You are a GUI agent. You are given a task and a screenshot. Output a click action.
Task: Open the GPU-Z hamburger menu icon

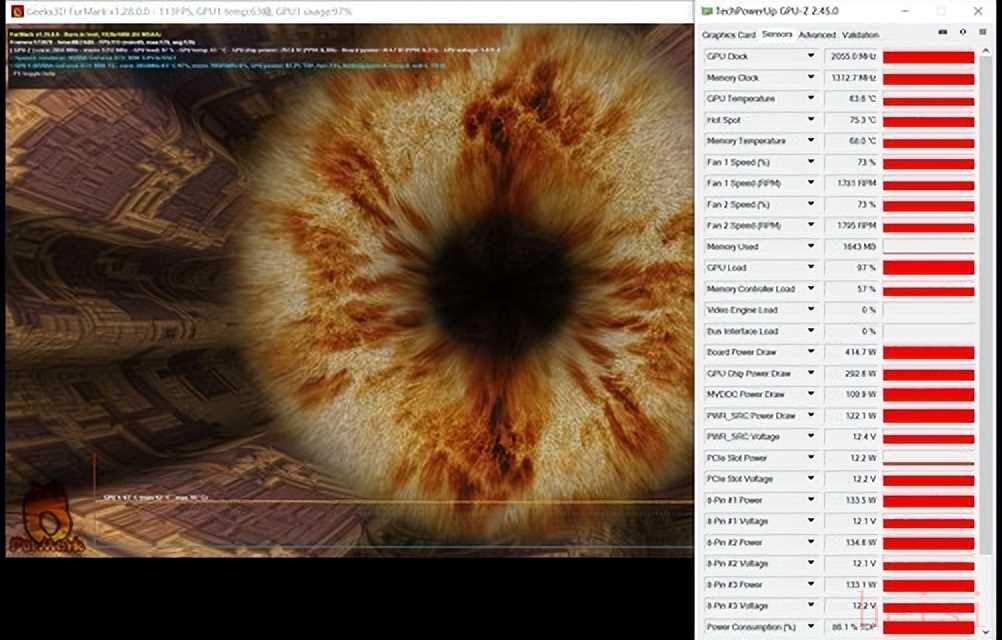click(x=981, y=34)
